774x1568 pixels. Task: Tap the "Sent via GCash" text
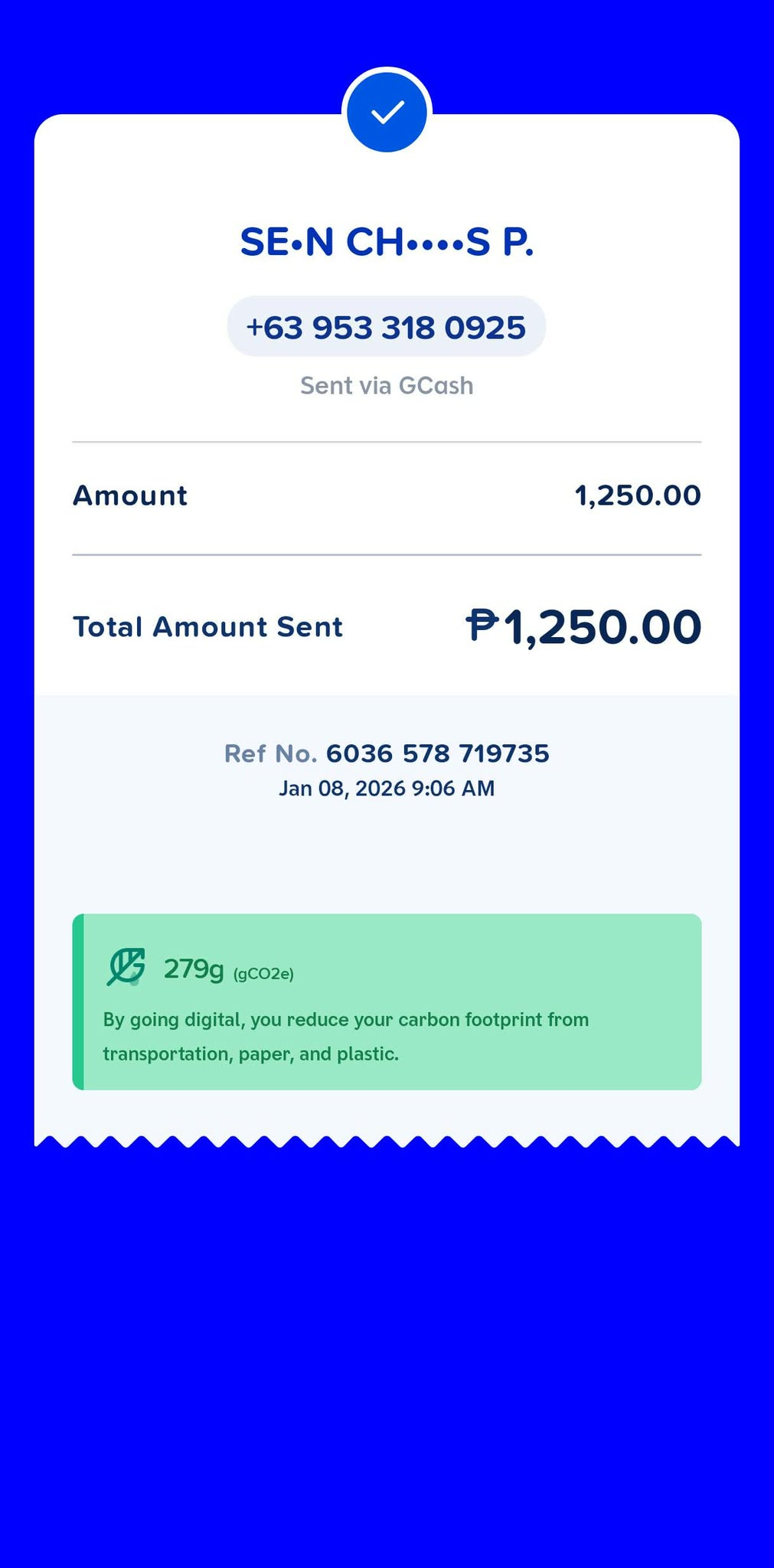click(387, 385)
